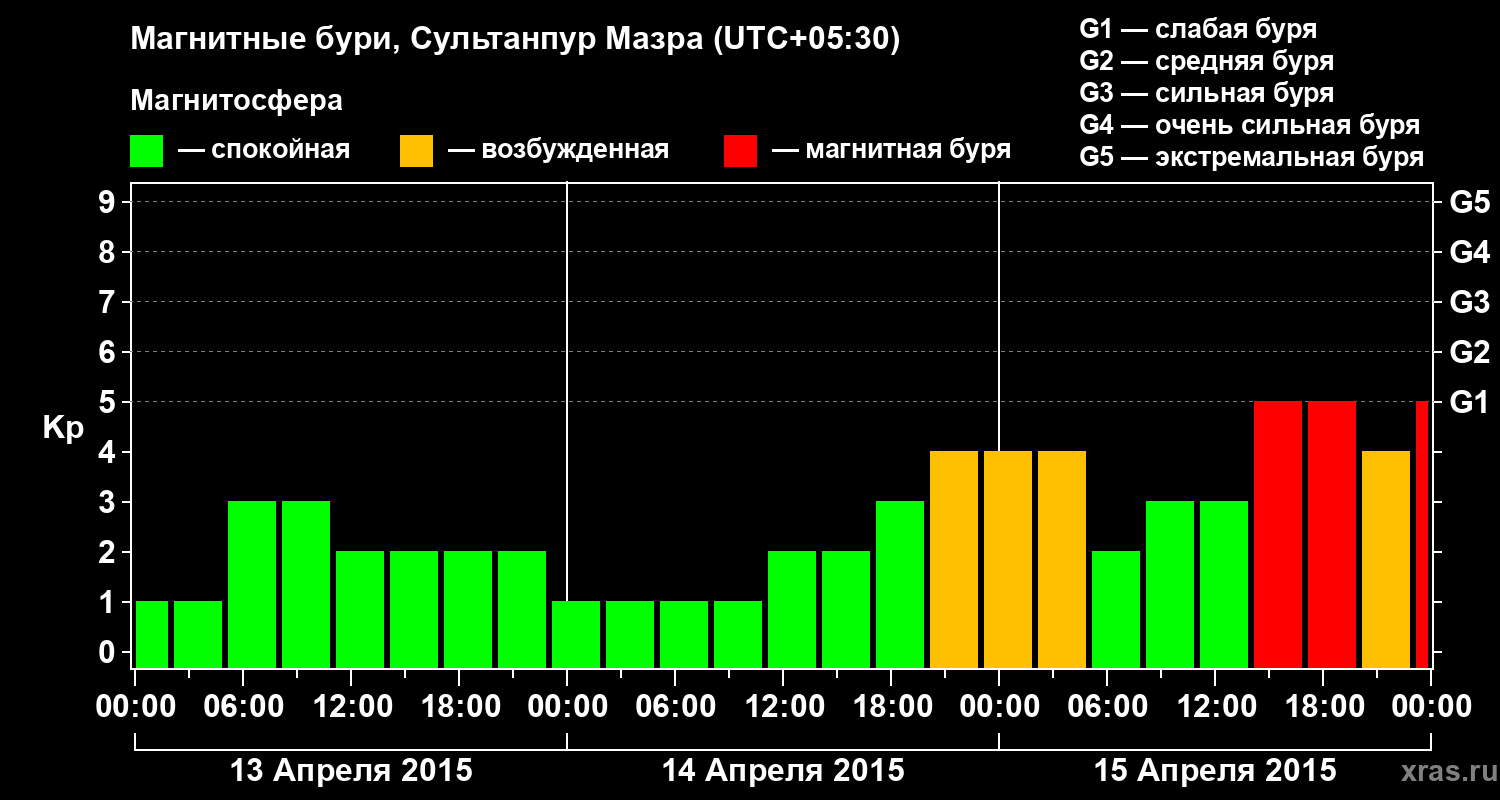Click the 'Магнитосфера' legend heading

[236, 101]
